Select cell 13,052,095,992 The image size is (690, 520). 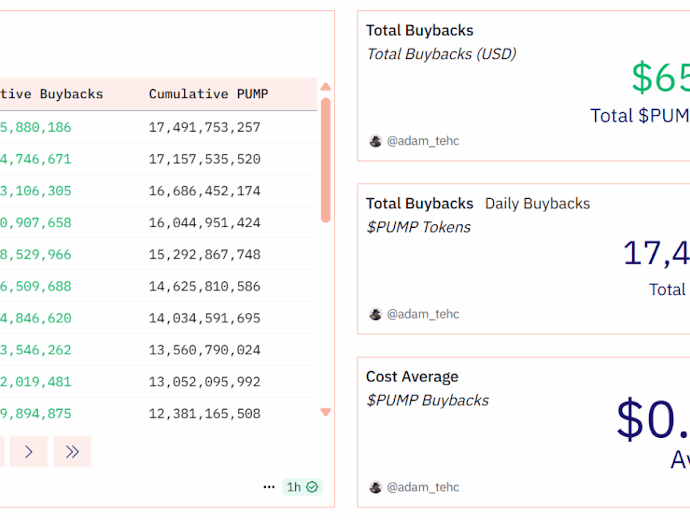coord(205,382)
